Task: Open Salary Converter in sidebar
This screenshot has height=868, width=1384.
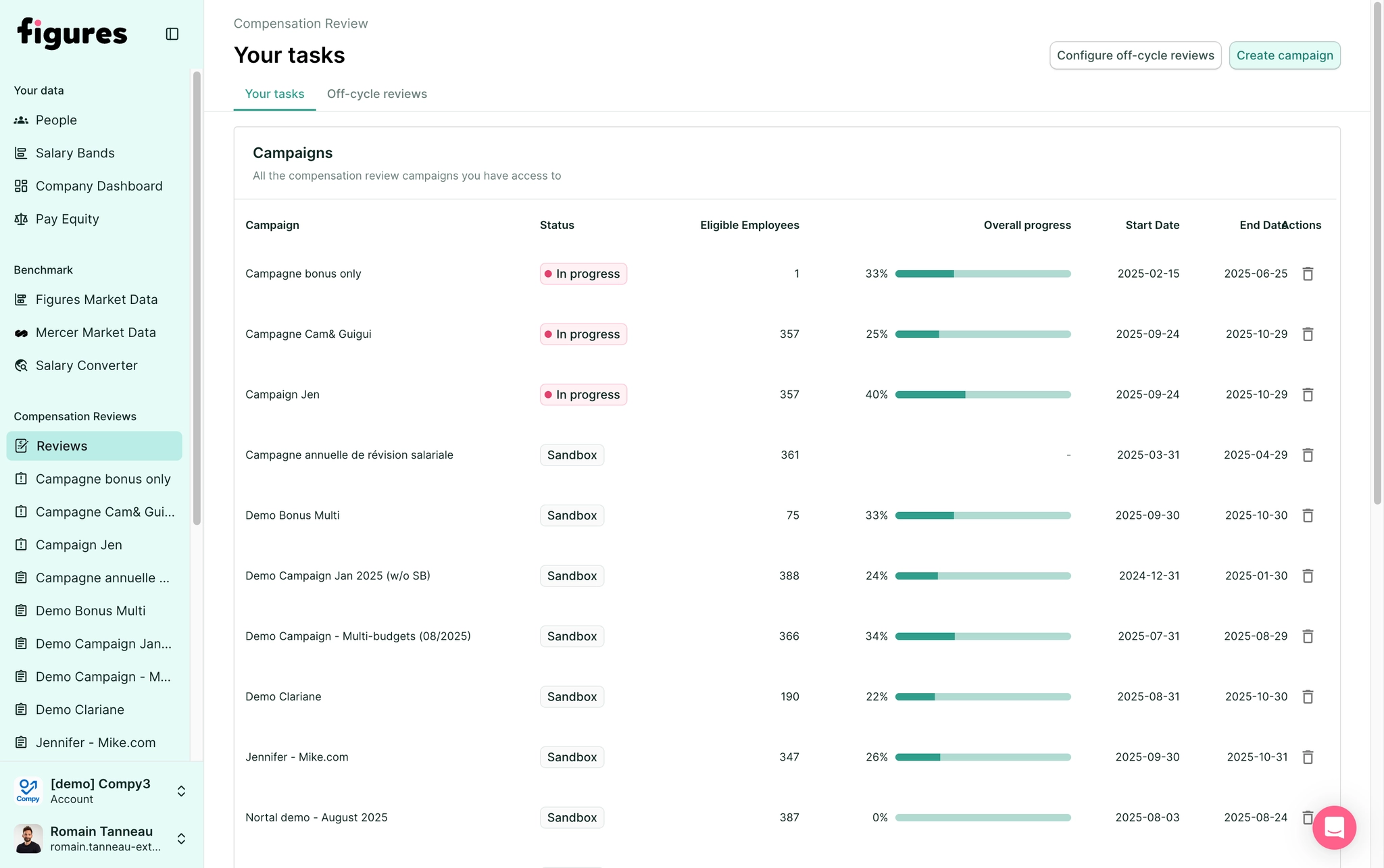Action: (x=86, y=365)
